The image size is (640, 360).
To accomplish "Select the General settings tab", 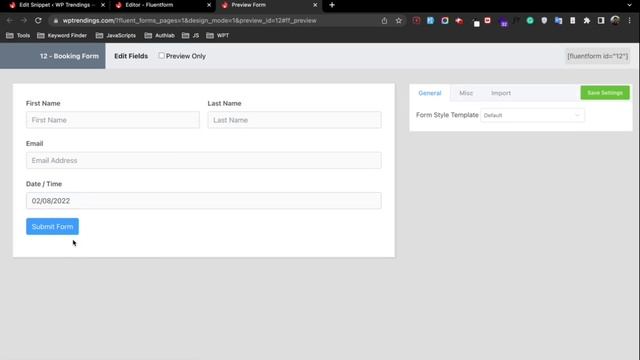I will pos(430,93).
